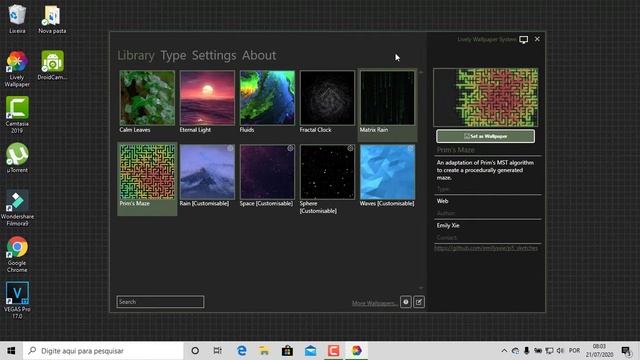Viewport: 640px width, 360px height.
Task: Open Microsoft Edge from the taskbar
Action: pyautogui.click(x=242, y=351)
